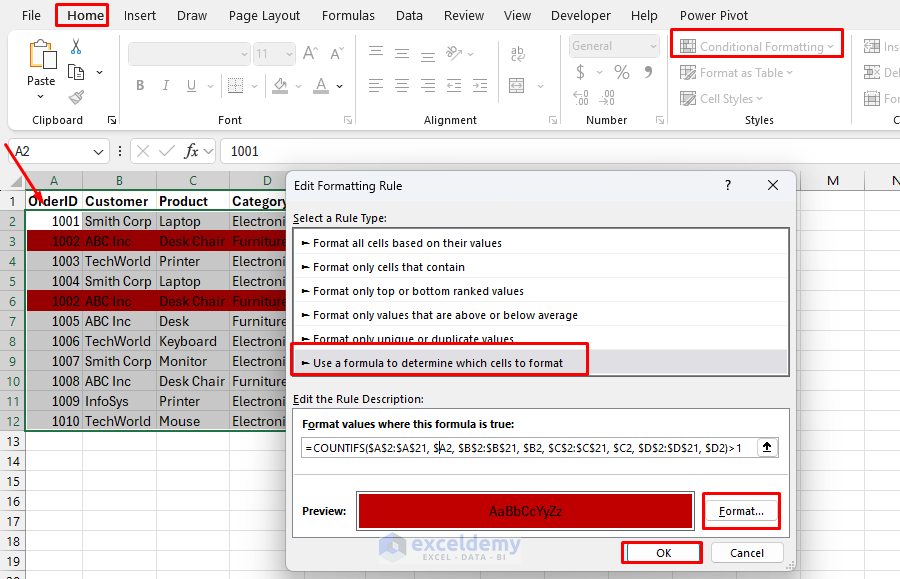Image resolution: width=900 pixels, height=579 pixels.
Task: Open the Font name dropdown
Action: pos(245,54)
